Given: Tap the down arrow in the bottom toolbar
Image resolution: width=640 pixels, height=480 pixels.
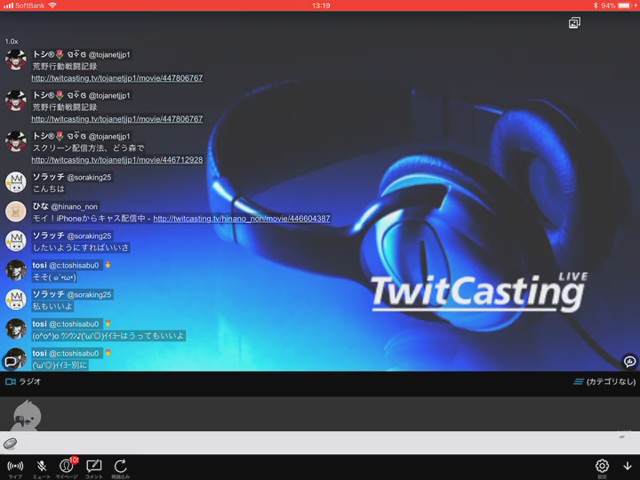Looking at the screenshot, I should coord(627,466).
